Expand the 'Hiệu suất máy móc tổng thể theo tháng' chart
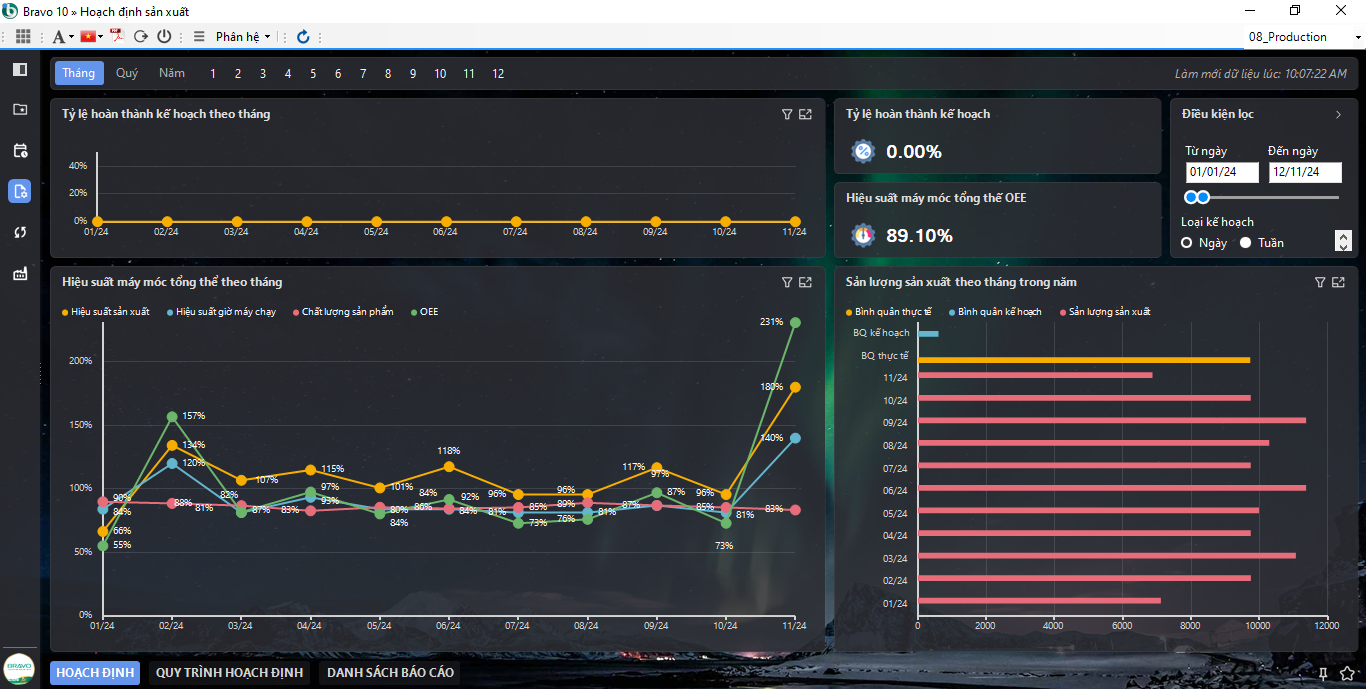 pos(805,282)
